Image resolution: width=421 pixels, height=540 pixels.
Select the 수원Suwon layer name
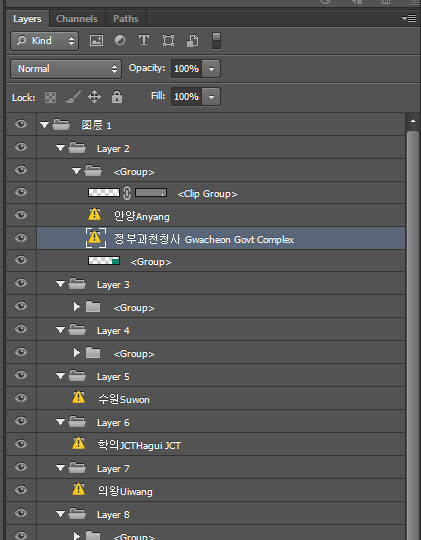click(x=124, y=399)
